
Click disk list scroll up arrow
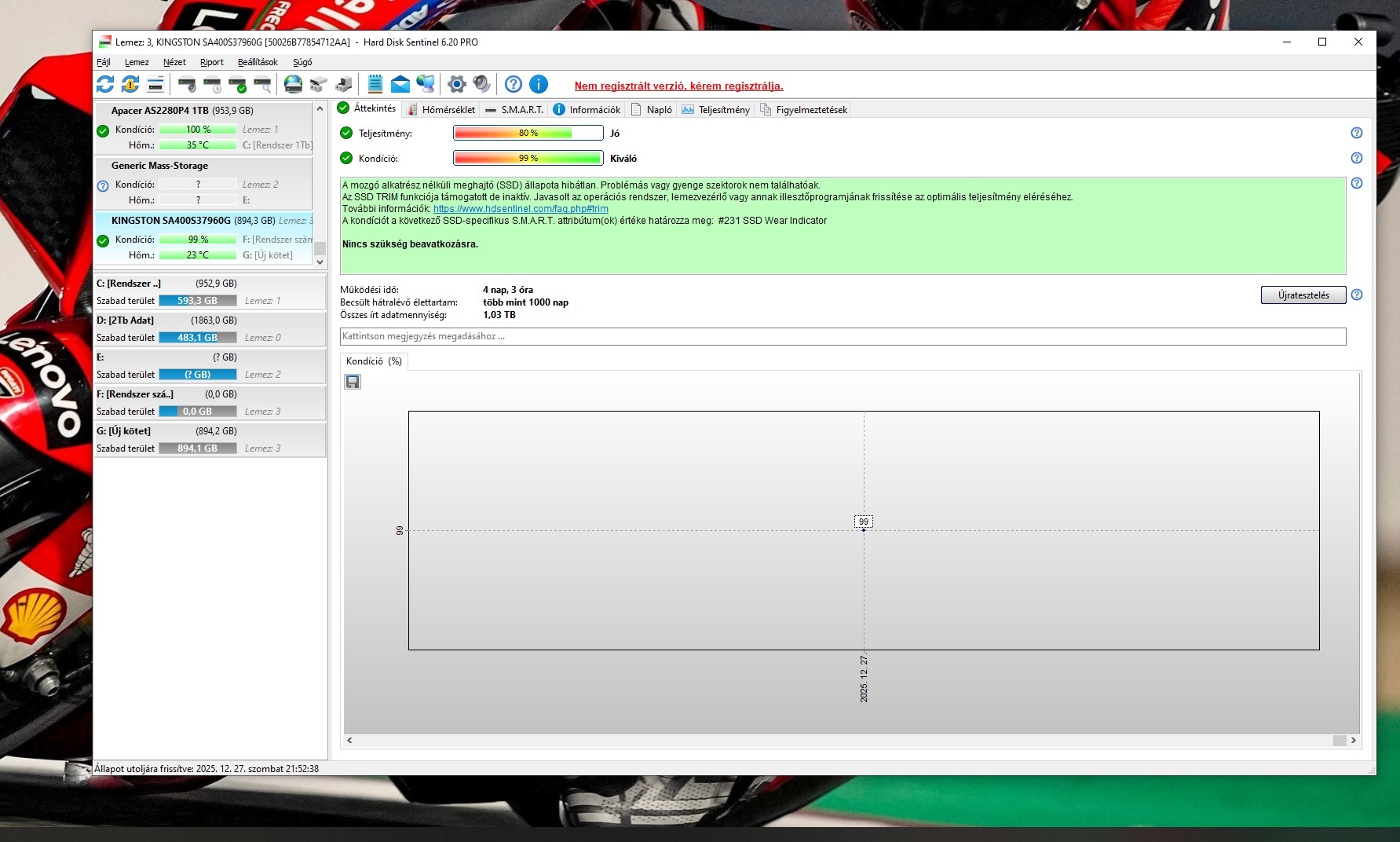click(x=320, y=108)
